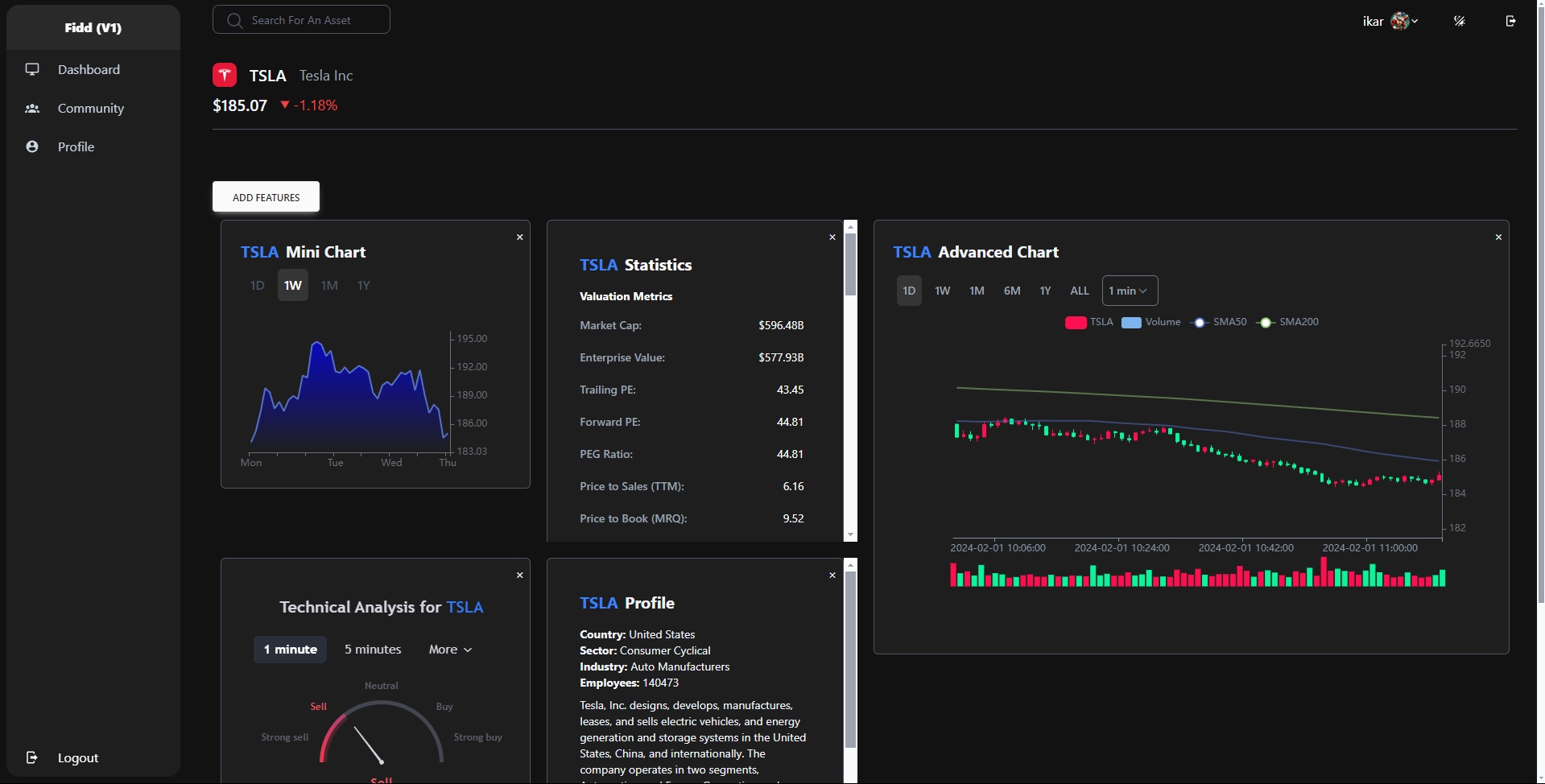The image size is (1545, 784).
Task: Go to Dashboard in sidebar
Action: (89, 69)
